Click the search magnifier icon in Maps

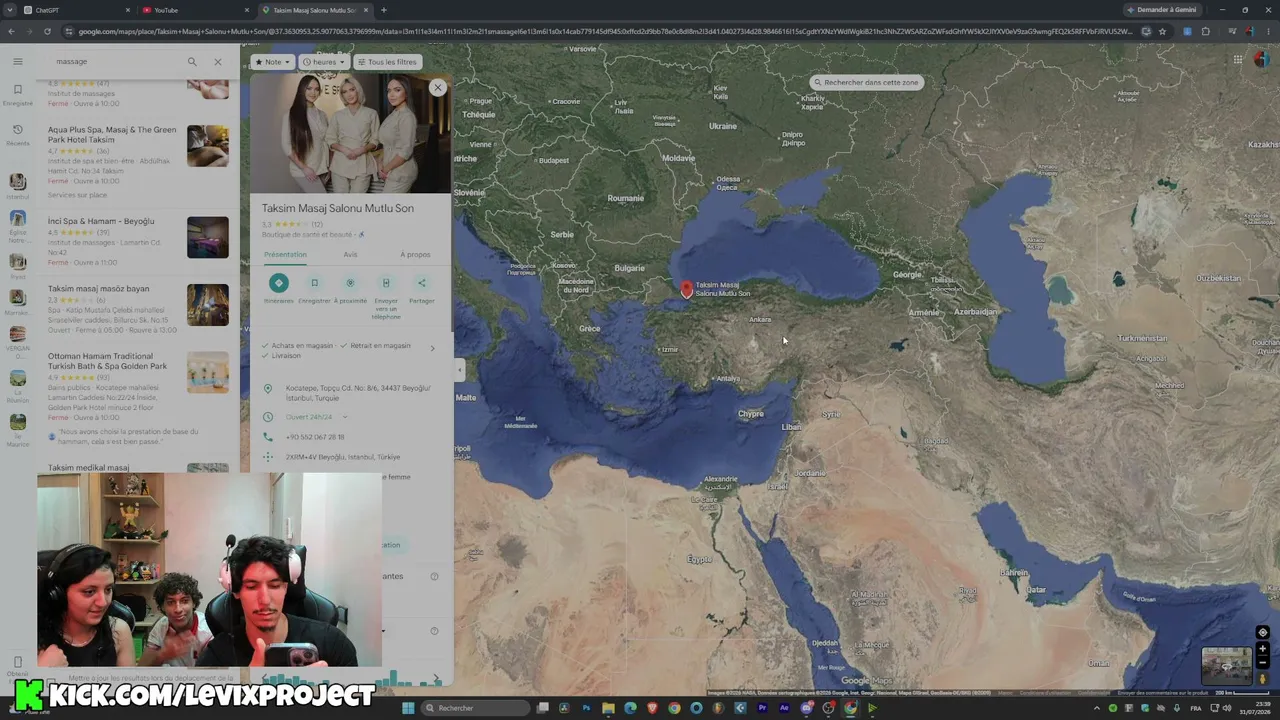192,62
